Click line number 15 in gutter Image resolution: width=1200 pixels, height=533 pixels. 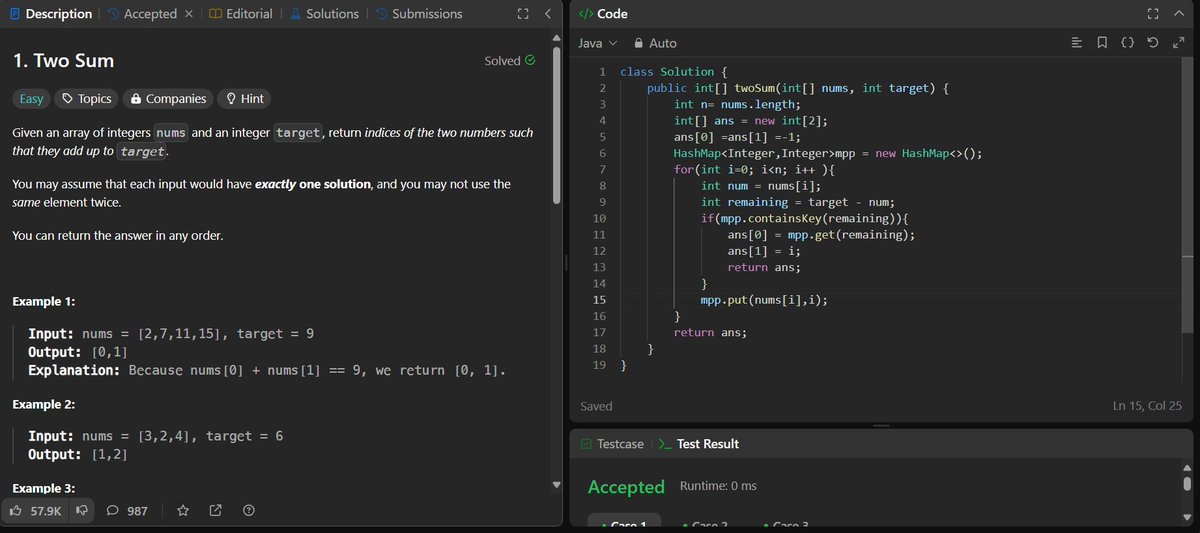tap(599, 299)
